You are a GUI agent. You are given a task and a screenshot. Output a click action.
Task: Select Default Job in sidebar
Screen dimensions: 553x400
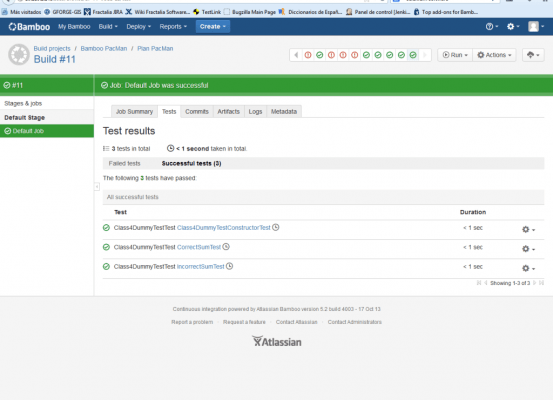(47, 131)
